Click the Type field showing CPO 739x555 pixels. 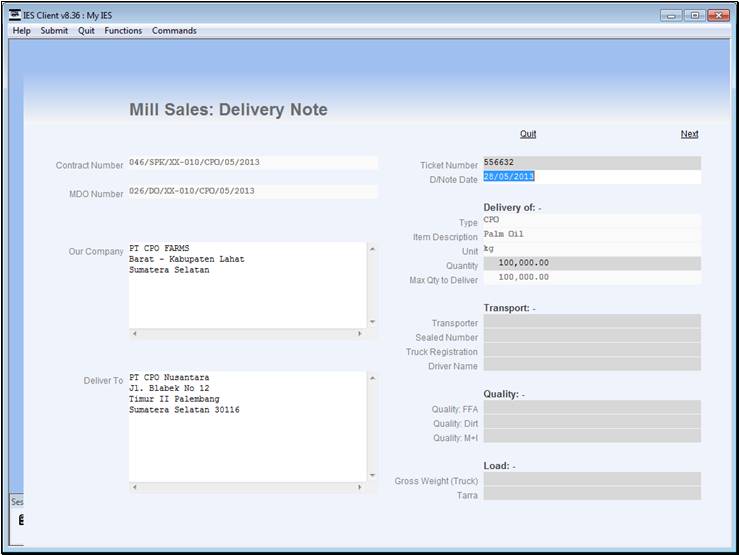coord(592,220)
